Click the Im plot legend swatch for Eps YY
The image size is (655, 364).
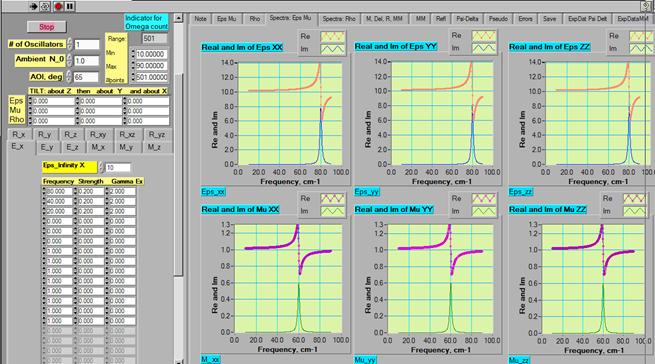tap(484, 48)
